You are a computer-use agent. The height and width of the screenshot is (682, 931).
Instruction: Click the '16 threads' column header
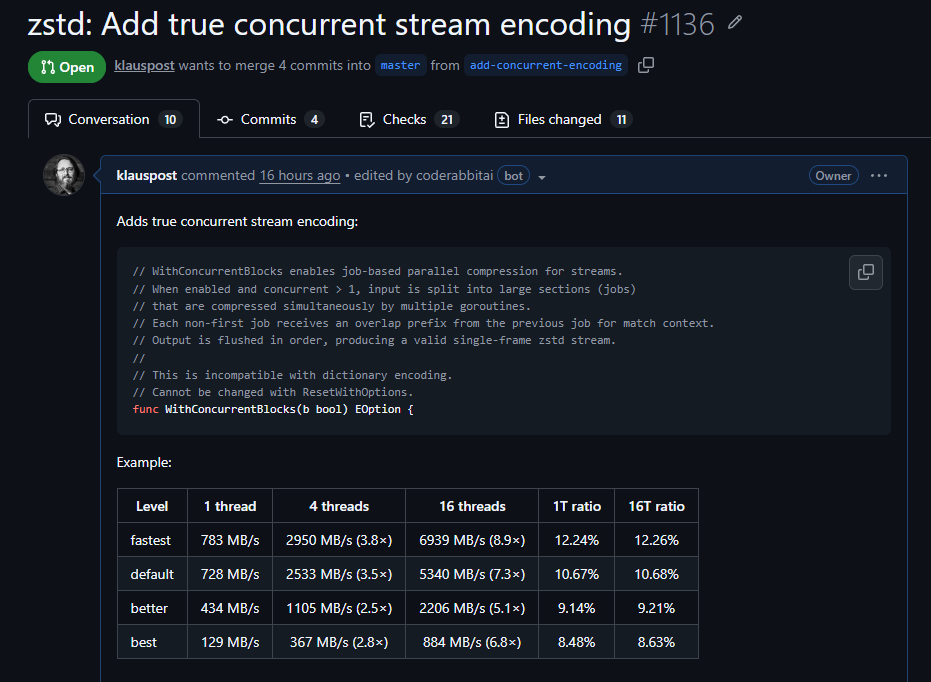[472, 506]
